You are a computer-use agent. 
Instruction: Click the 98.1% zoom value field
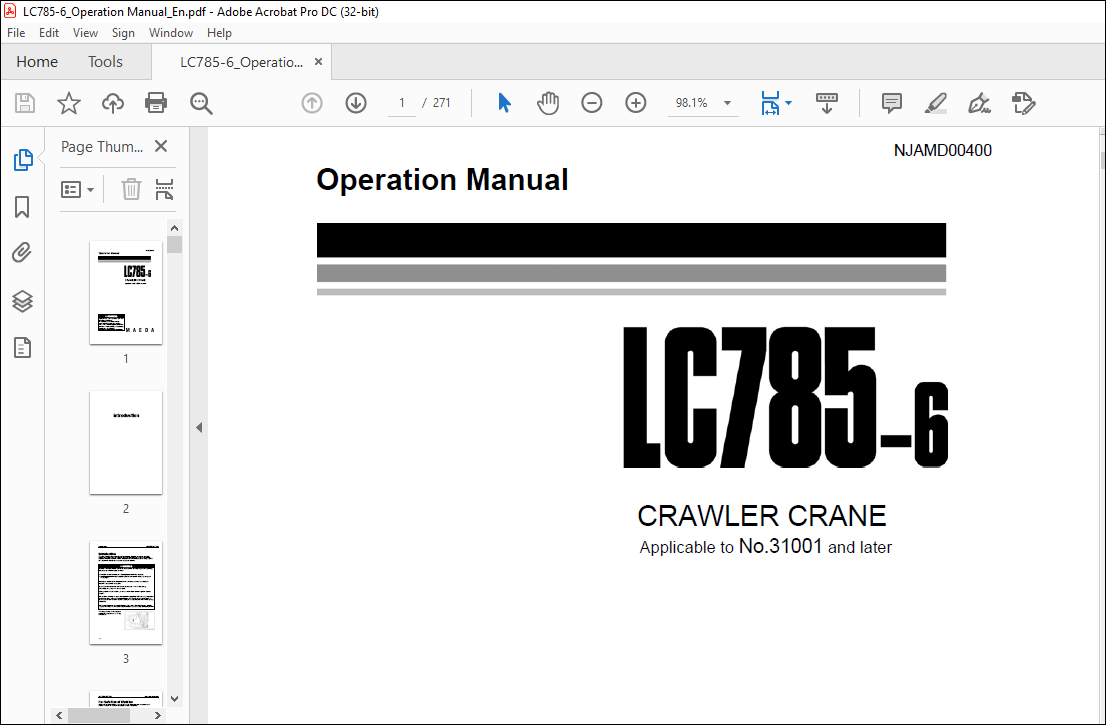coord(692,103)
